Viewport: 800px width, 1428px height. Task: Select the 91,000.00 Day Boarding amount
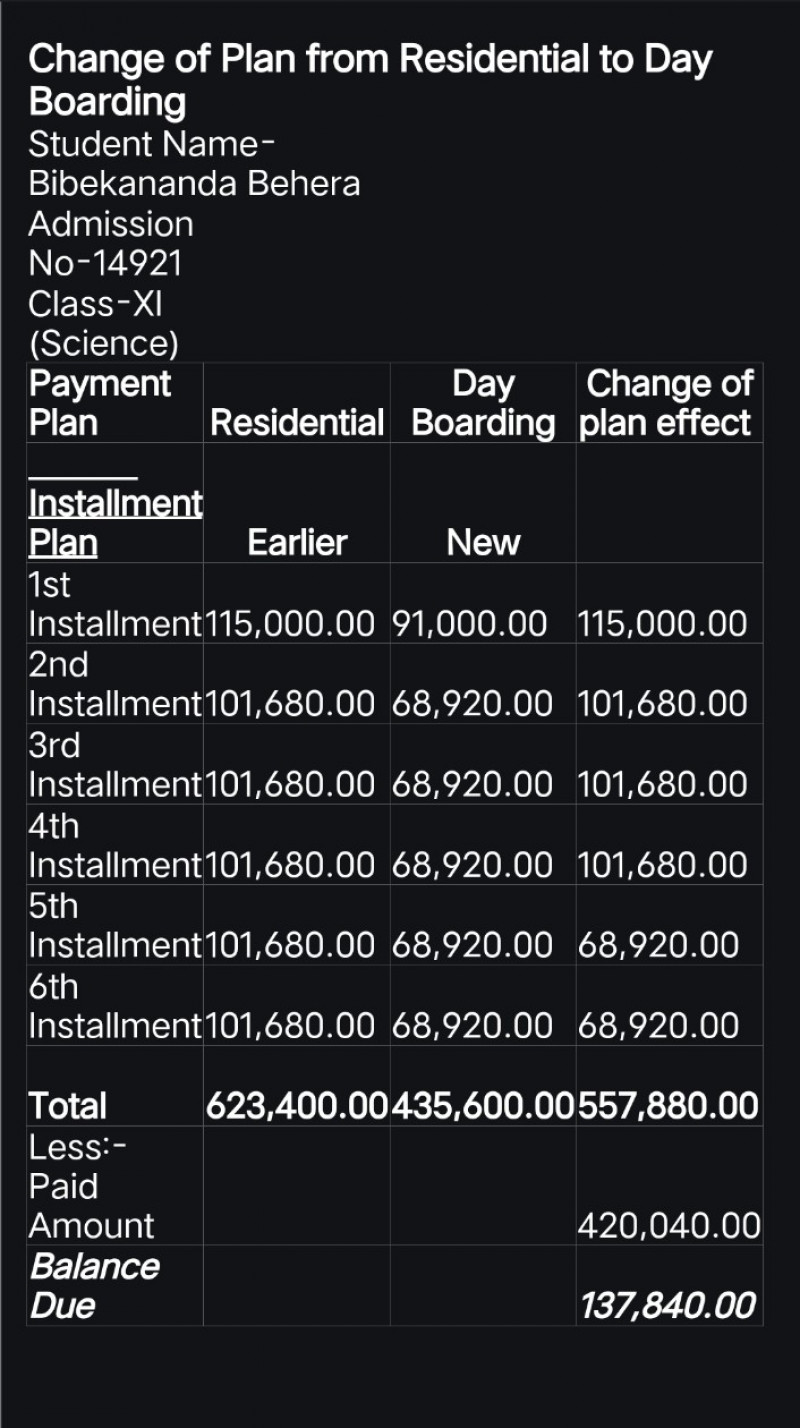pyautogui.click(x=469, y=623)
